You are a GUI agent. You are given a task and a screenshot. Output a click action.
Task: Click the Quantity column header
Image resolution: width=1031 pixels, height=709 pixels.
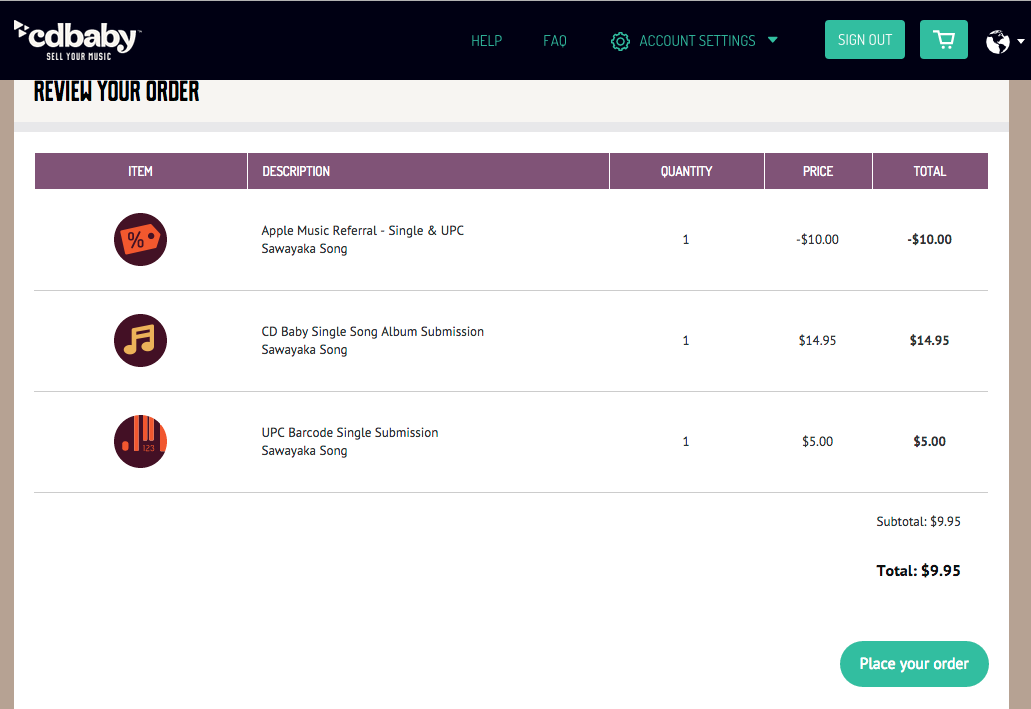pos(686,171)
